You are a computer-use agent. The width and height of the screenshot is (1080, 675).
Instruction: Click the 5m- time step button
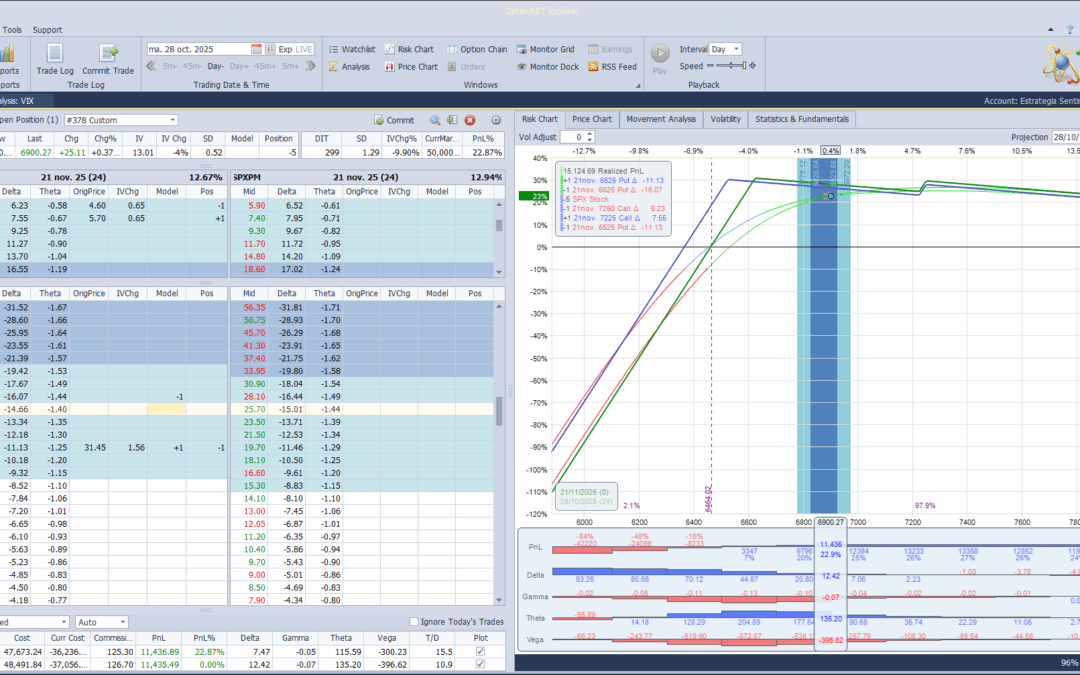tap(169, 66)
